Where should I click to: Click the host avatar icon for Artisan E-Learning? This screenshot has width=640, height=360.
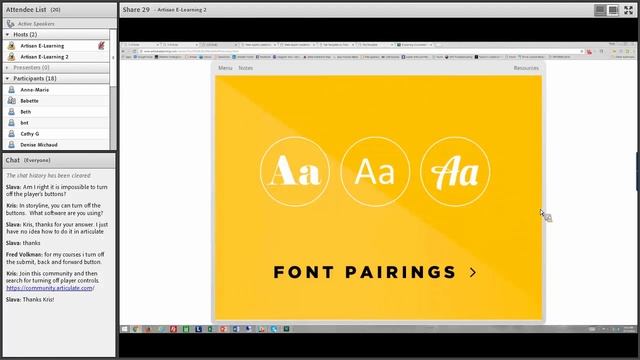11,46
